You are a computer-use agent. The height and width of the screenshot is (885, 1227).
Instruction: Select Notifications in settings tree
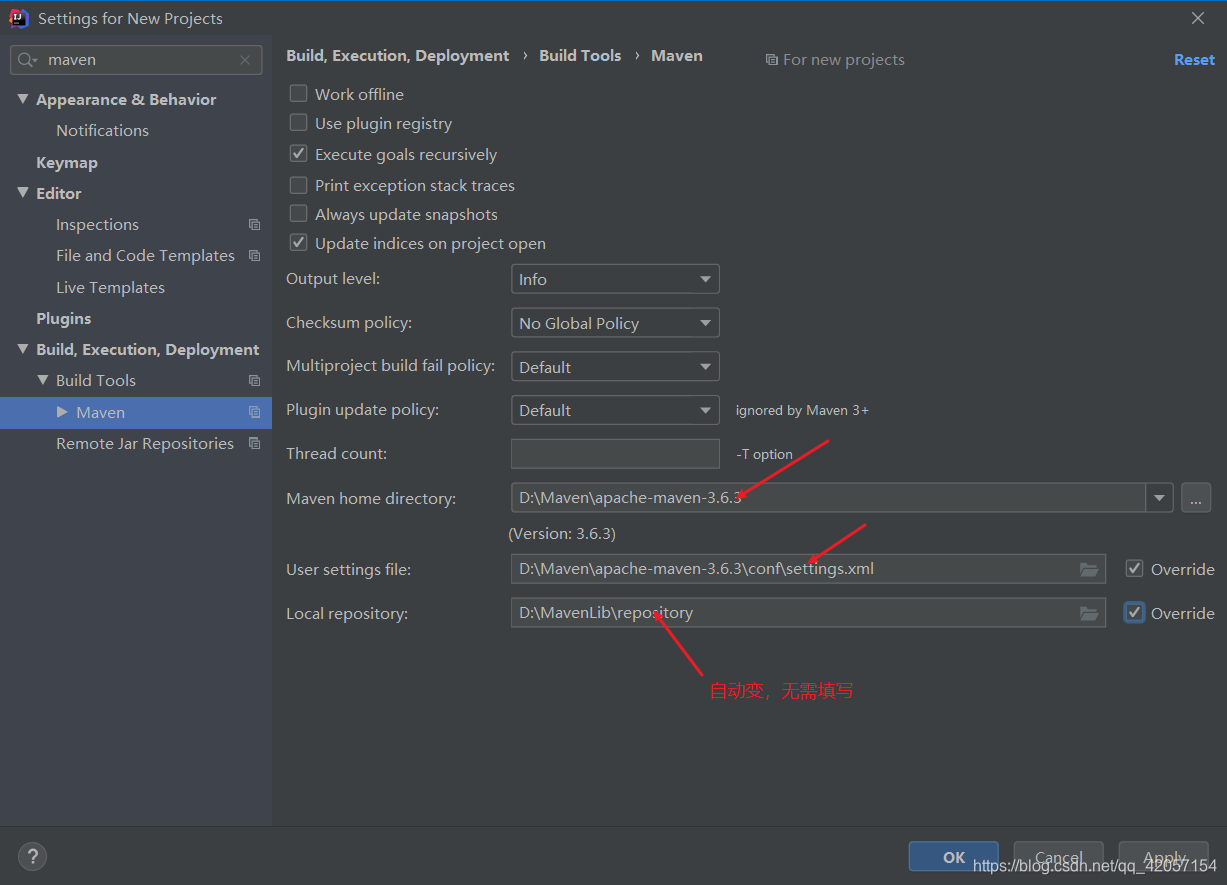tap(102, 130)
